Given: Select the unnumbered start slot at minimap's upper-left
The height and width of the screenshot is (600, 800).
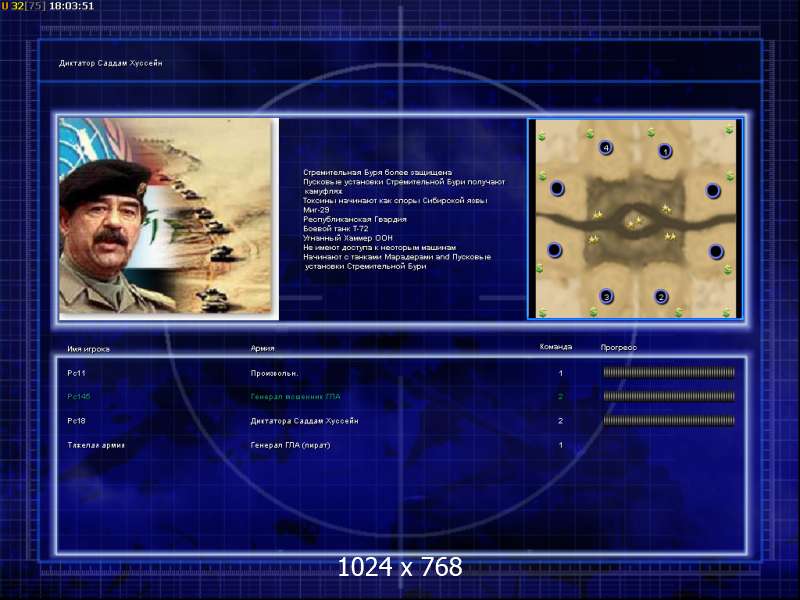Looking at the screenshot, I should coord(557,189).
